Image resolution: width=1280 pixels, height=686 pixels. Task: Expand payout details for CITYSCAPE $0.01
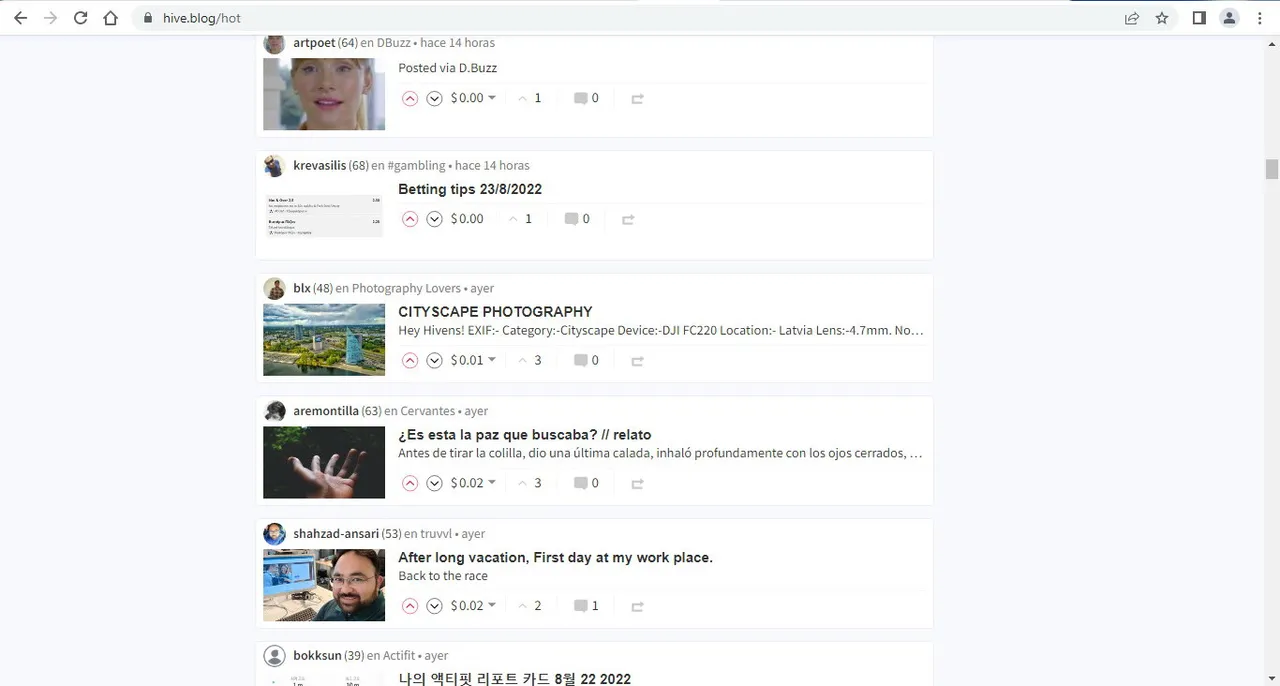(473, 360)
